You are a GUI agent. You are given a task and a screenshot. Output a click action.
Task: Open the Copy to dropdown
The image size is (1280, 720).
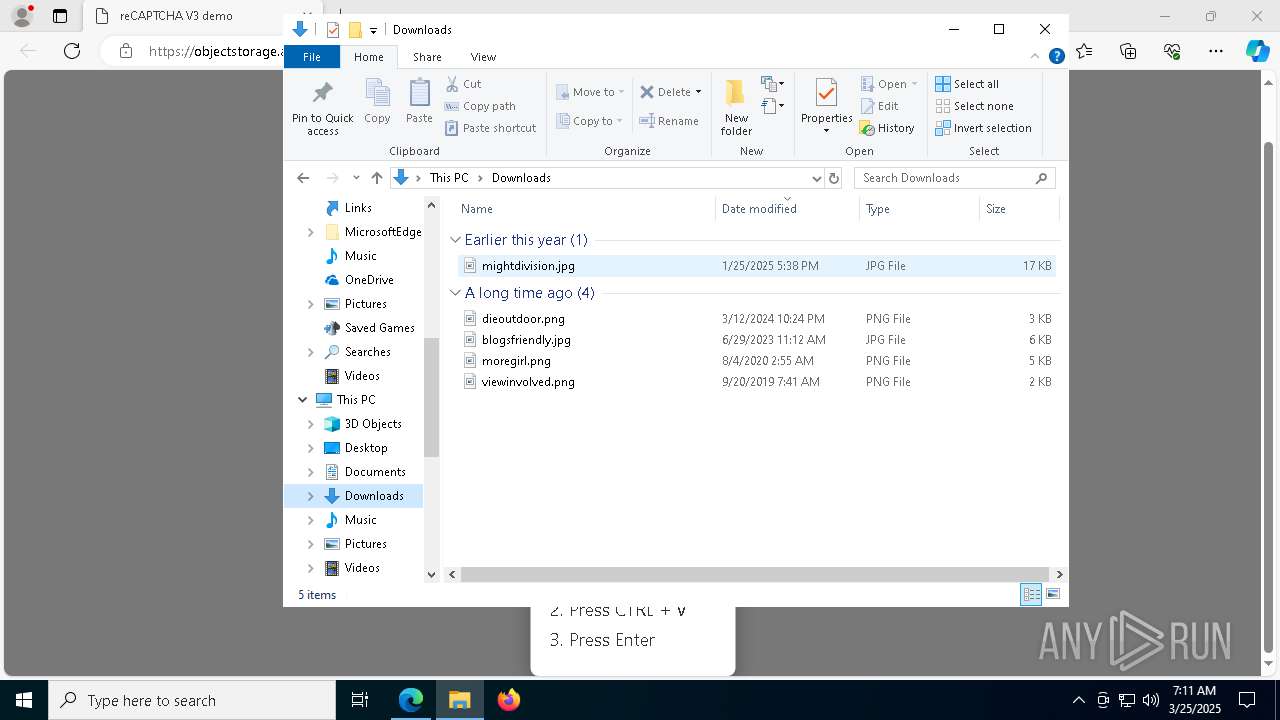coord(589,121)
